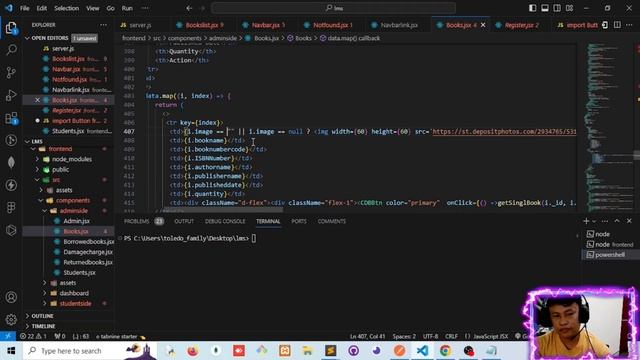Open the Accounts icon in activity bar

(x=11, y=297)
